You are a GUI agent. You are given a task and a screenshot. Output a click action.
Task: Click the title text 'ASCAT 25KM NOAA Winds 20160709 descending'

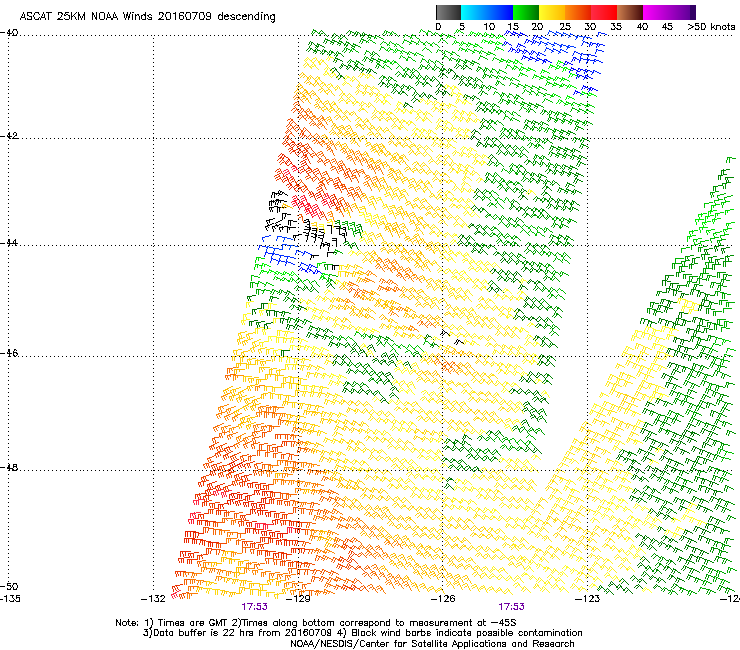[147, 17]
